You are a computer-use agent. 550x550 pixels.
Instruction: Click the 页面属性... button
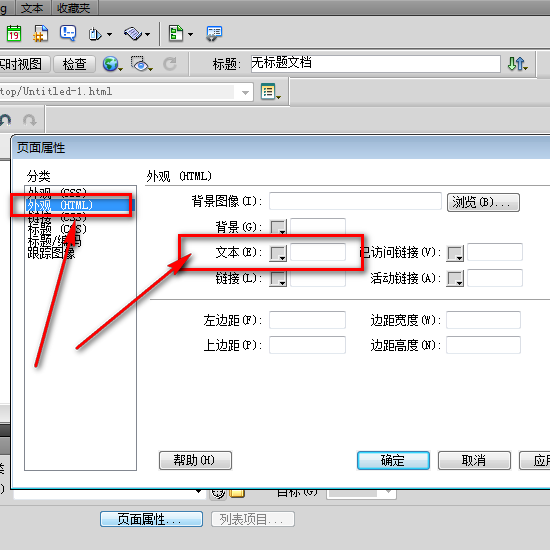pyautogui.click(x=151, y=519)
